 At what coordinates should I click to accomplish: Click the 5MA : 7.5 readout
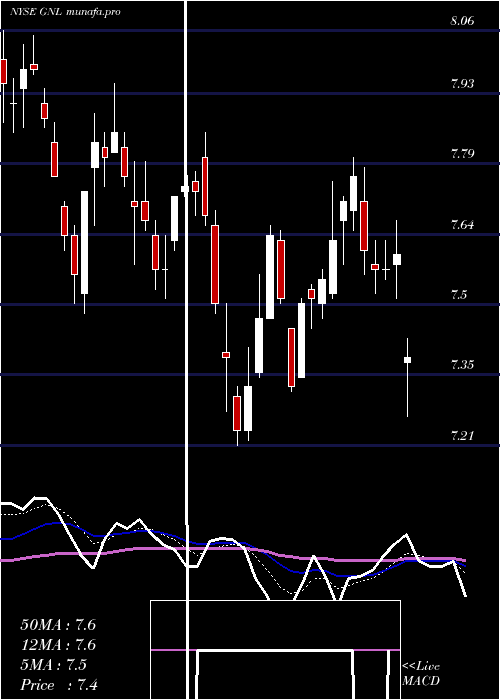click(x=54, y=665)
